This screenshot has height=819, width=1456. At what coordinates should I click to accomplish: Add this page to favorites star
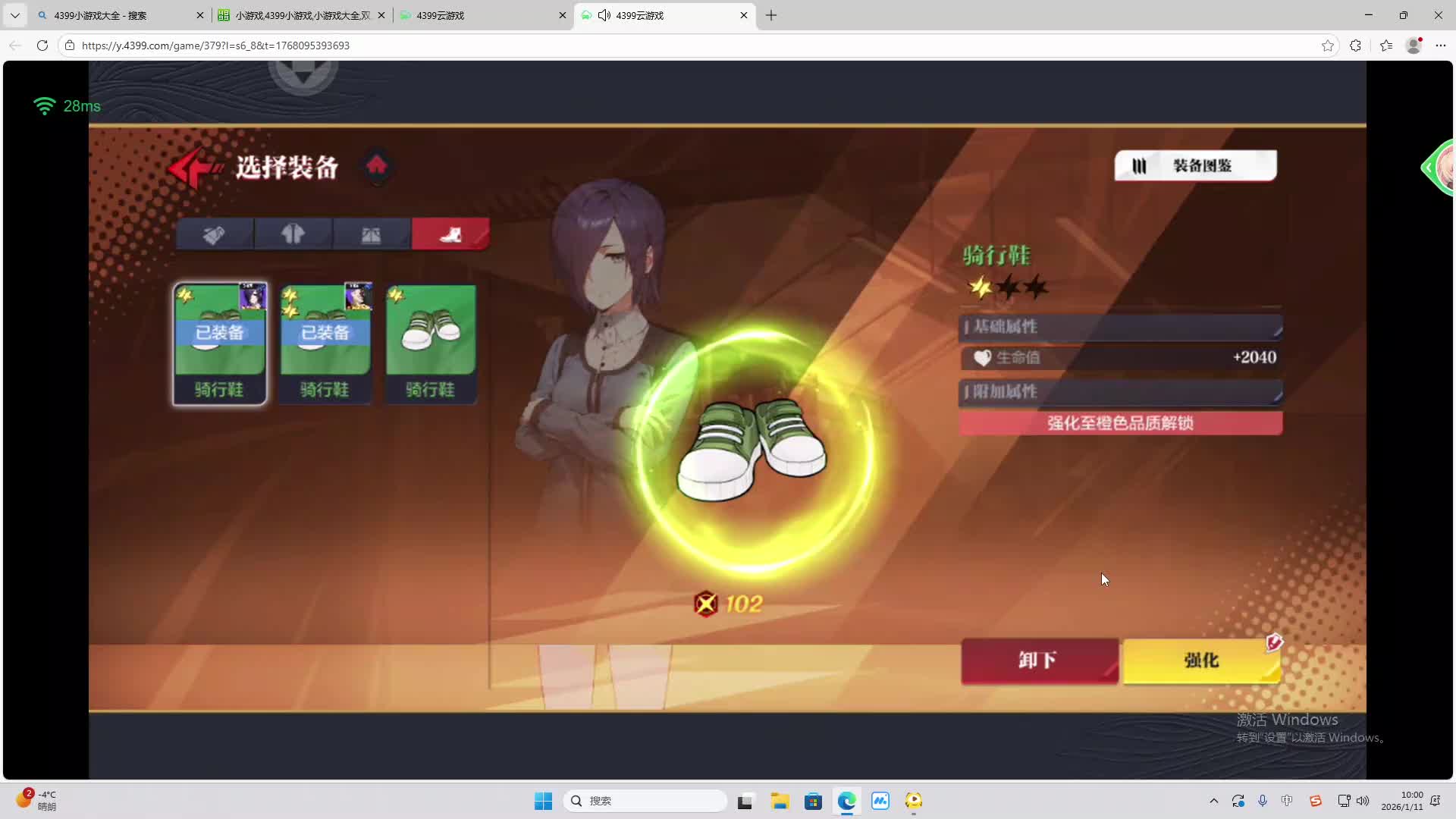(x=1327, y=45)
